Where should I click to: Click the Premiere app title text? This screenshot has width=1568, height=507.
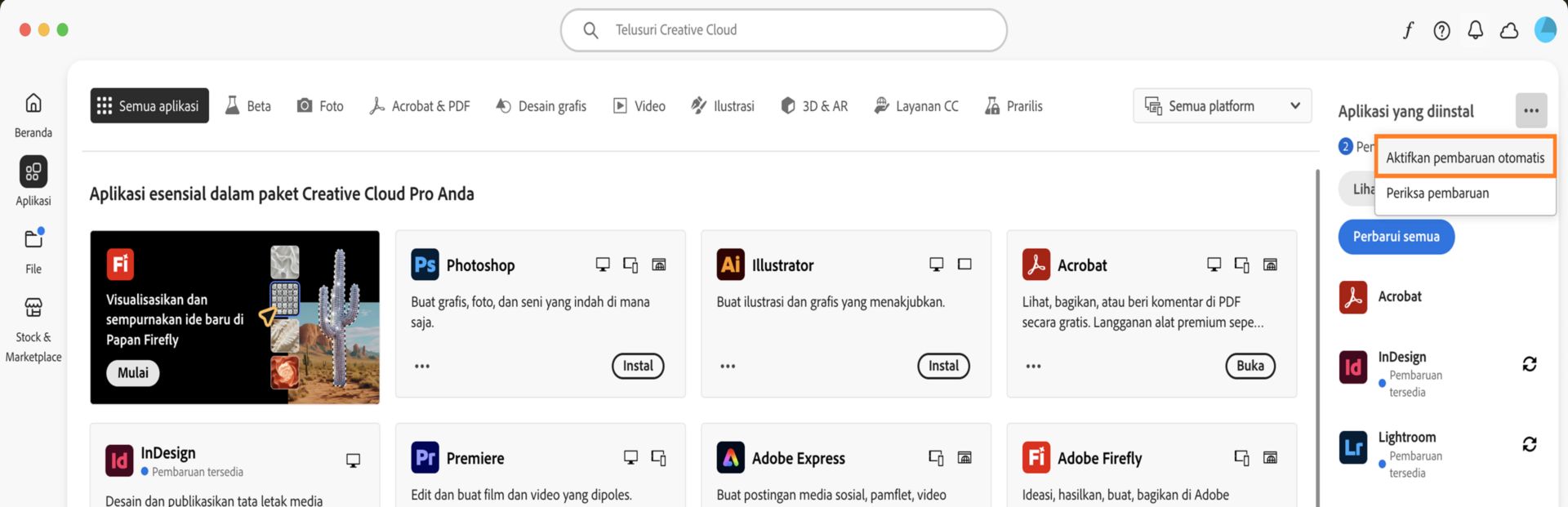tap(475, 458)
